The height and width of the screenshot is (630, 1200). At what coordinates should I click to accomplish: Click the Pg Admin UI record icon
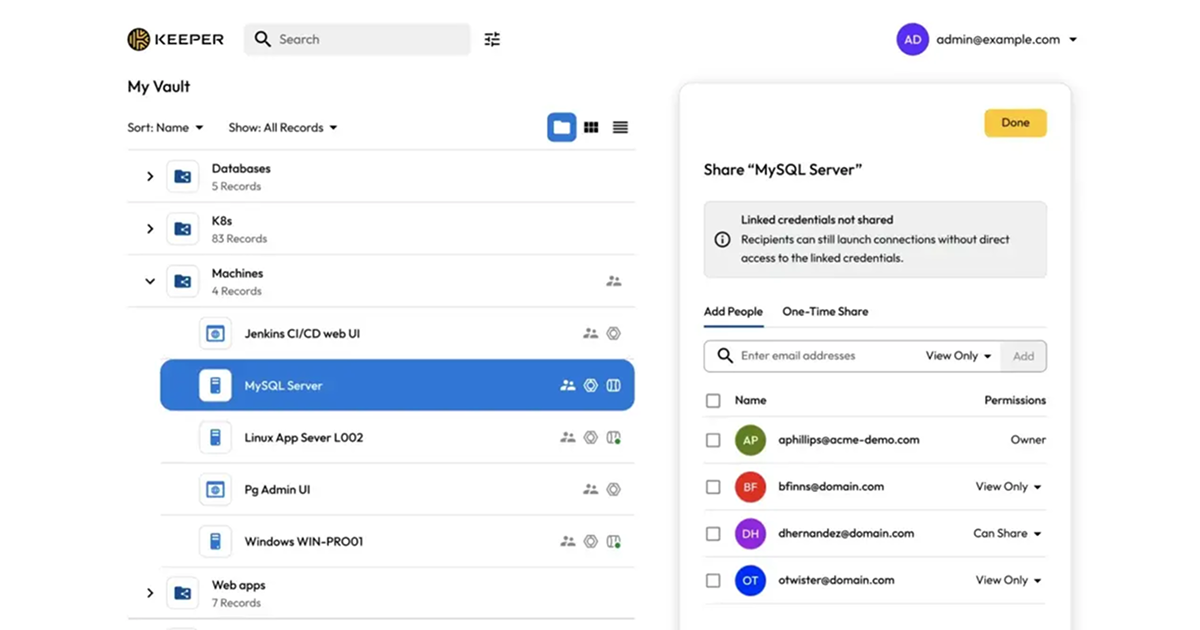tap(215, 489)
